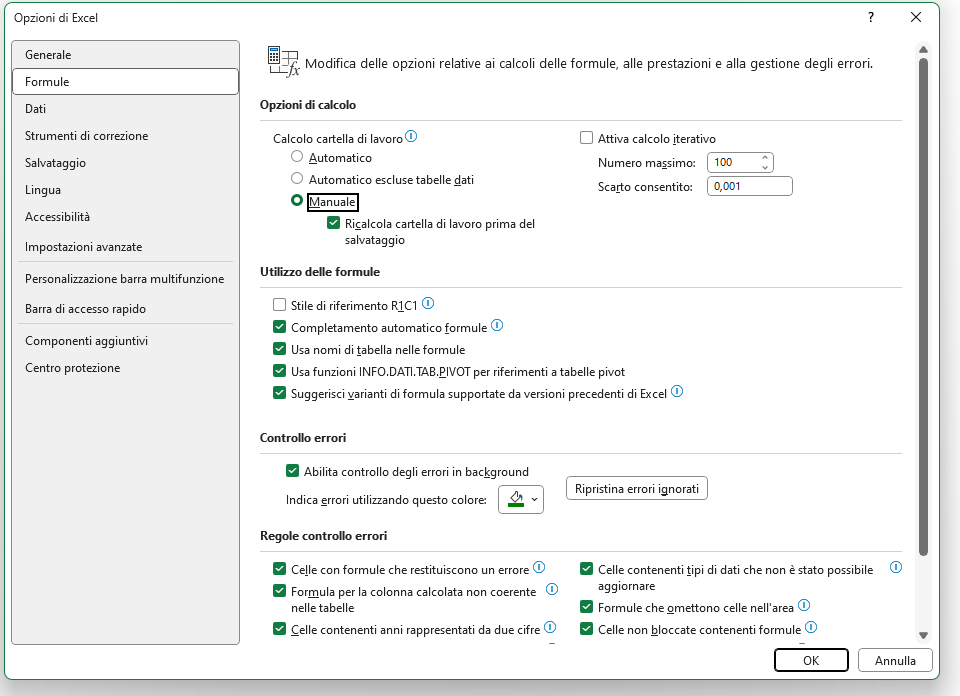Open the Formule options category
The image size is (960, 696).
(126, 81)
